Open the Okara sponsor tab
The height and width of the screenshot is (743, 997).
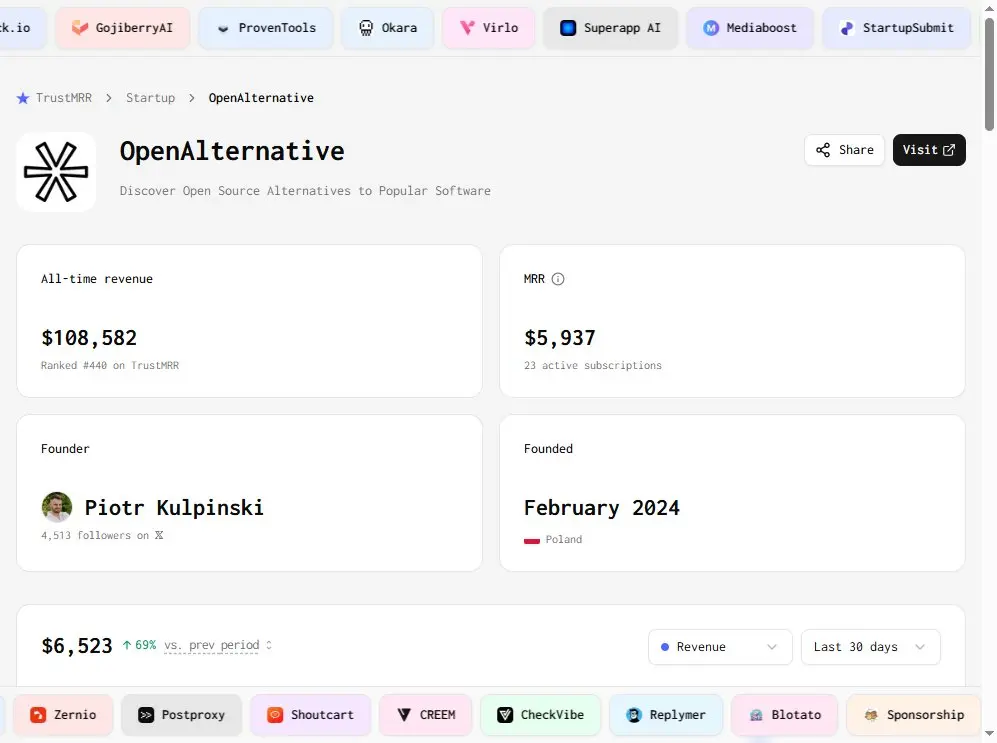[387, 28]
